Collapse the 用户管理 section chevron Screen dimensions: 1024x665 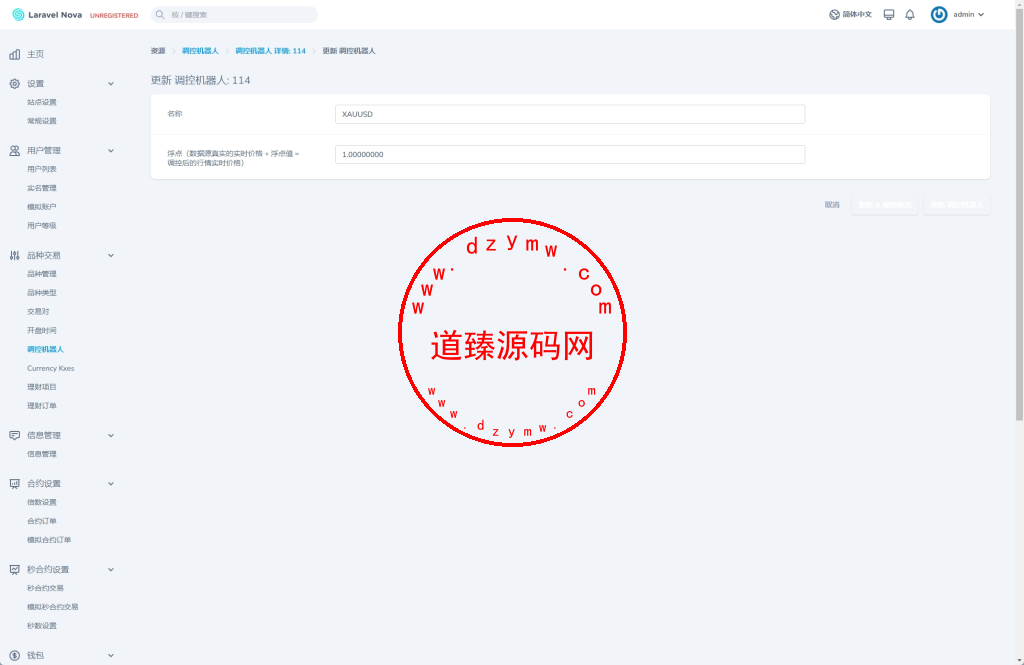111,150
